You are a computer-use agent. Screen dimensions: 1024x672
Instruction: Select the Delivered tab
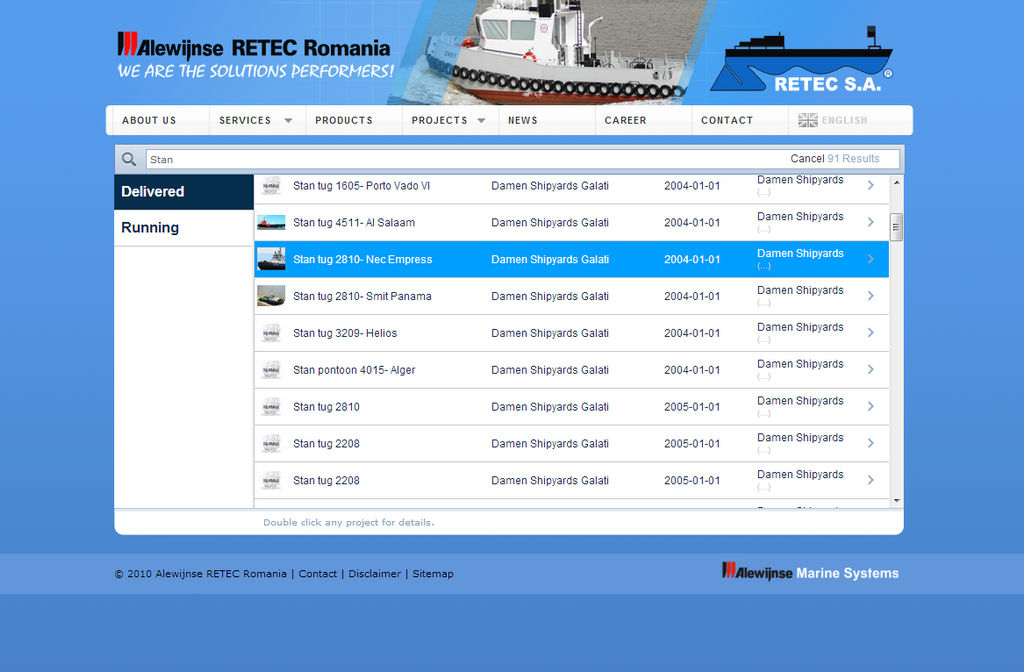coord(184,191)
